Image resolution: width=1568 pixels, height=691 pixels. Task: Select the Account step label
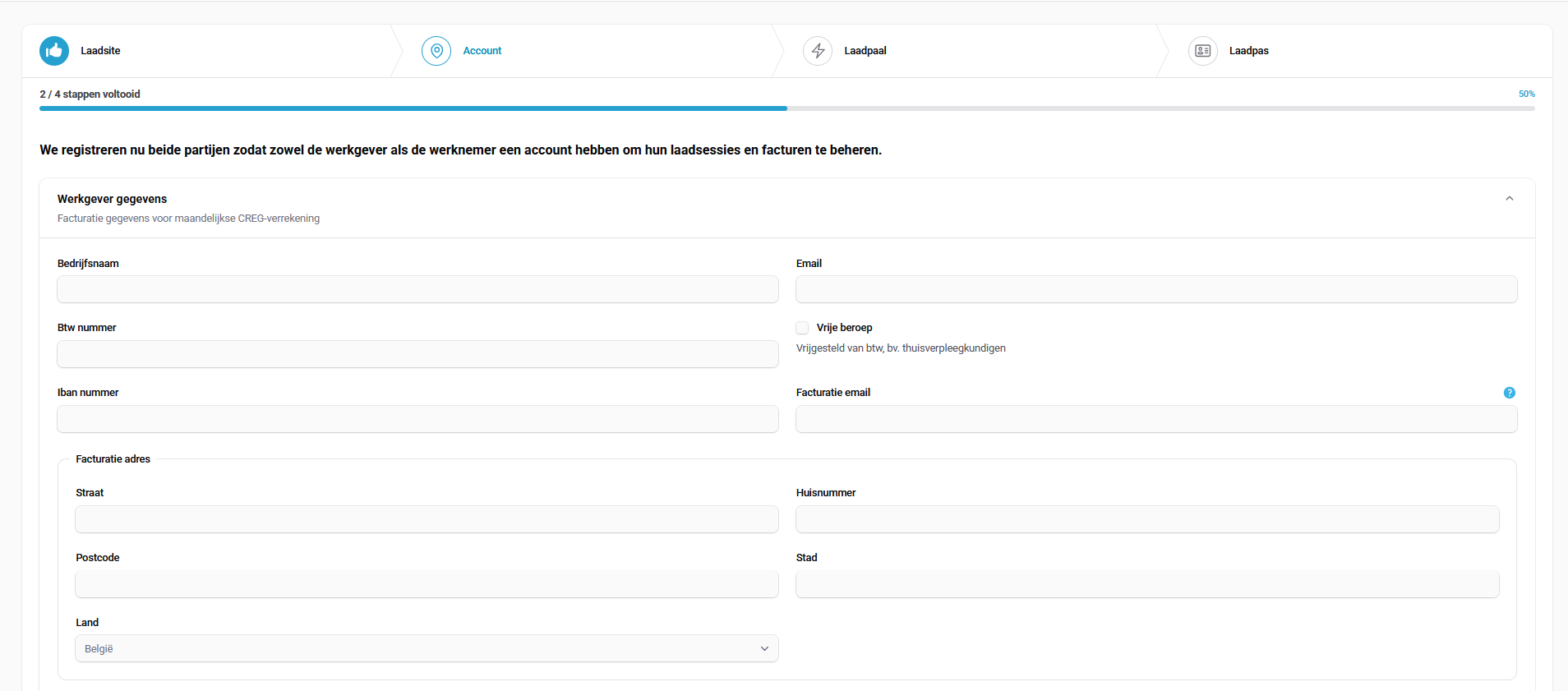[482, 51]
